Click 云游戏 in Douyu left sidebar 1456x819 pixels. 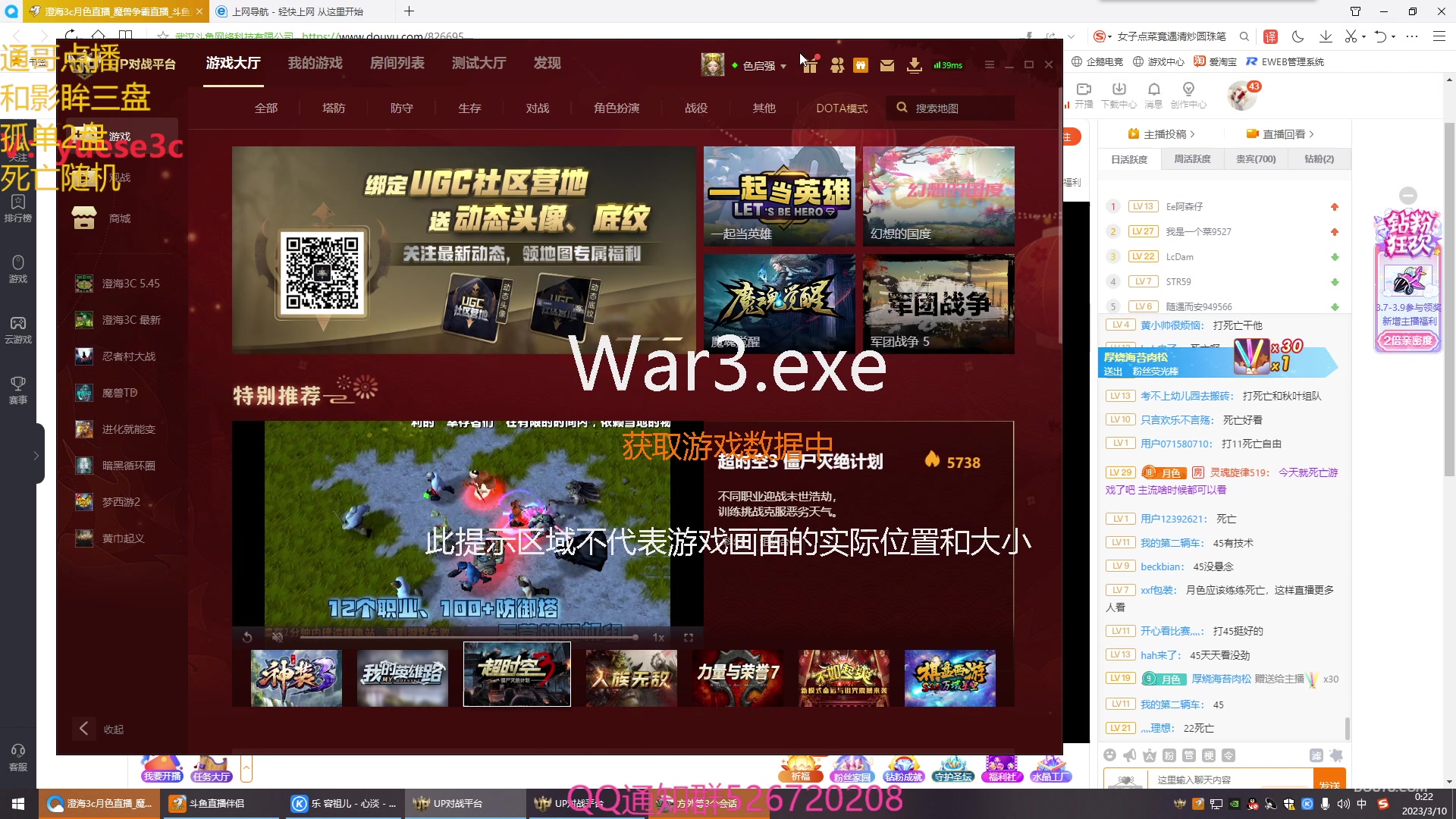tap(18, 330)
